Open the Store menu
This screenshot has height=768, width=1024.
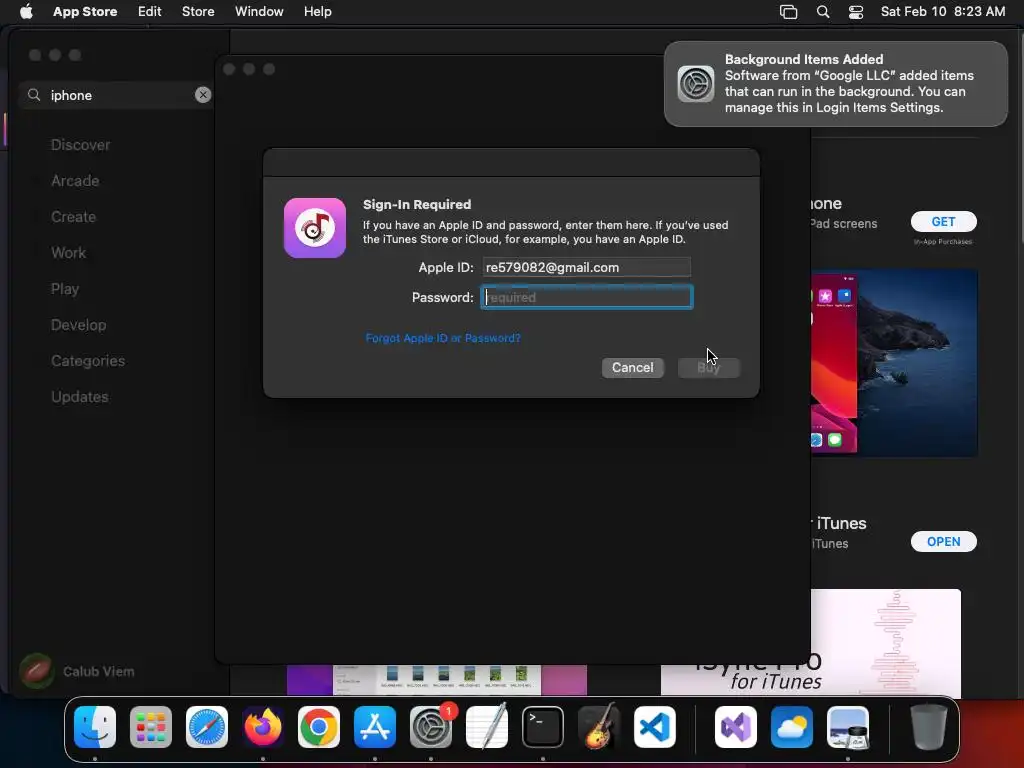(198, 11)
